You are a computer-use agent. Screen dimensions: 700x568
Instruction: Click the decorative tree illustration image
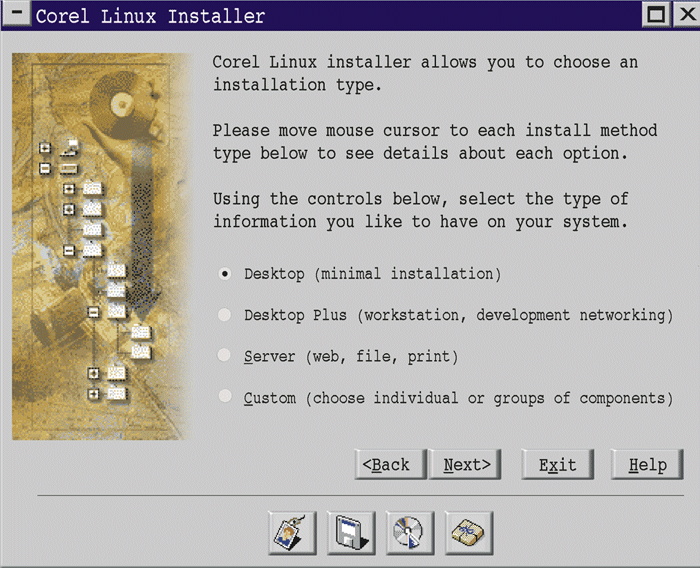pos(102,246)
